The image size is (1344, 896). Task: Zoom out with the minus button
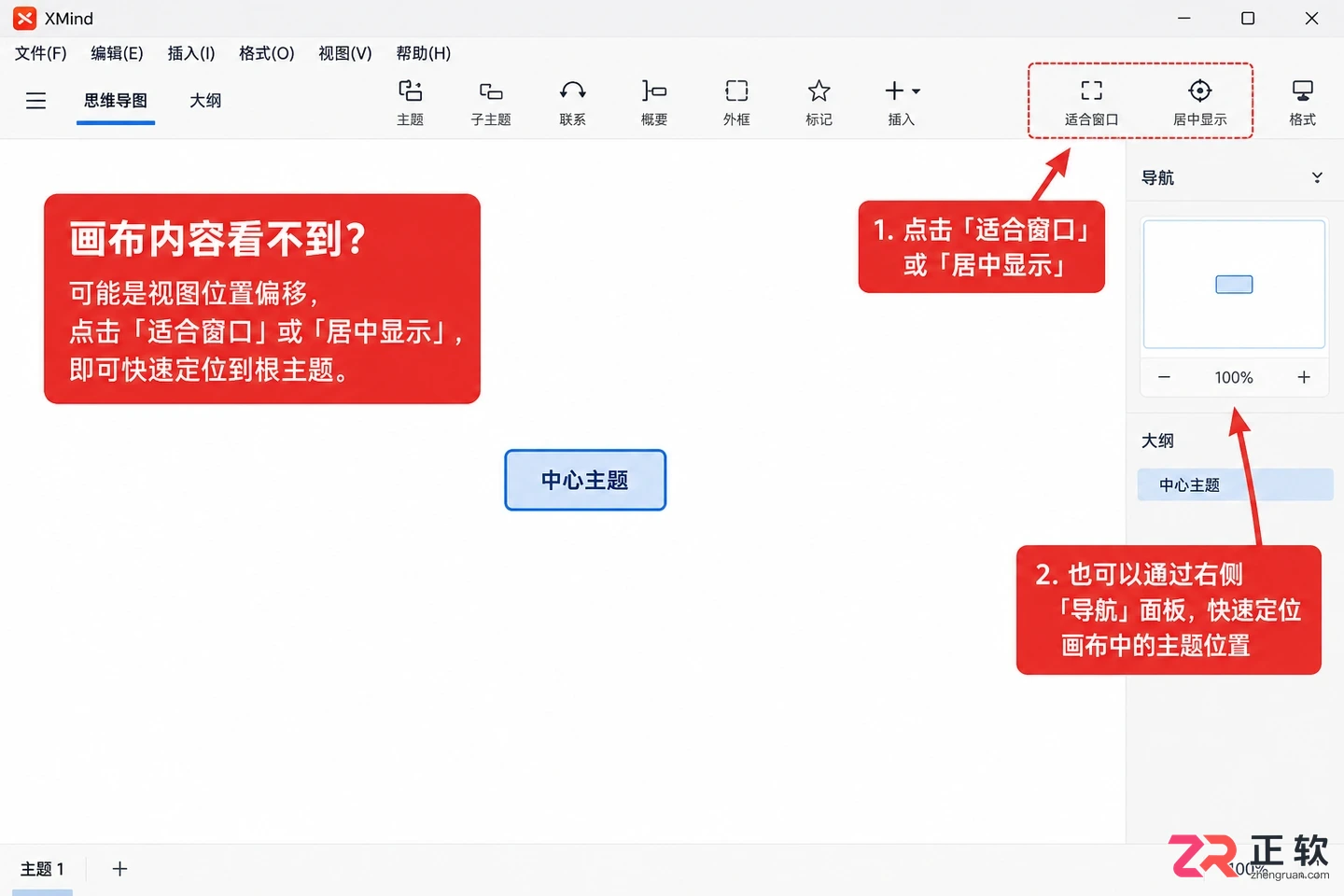pyautogui.click(x=1164, y=377)
